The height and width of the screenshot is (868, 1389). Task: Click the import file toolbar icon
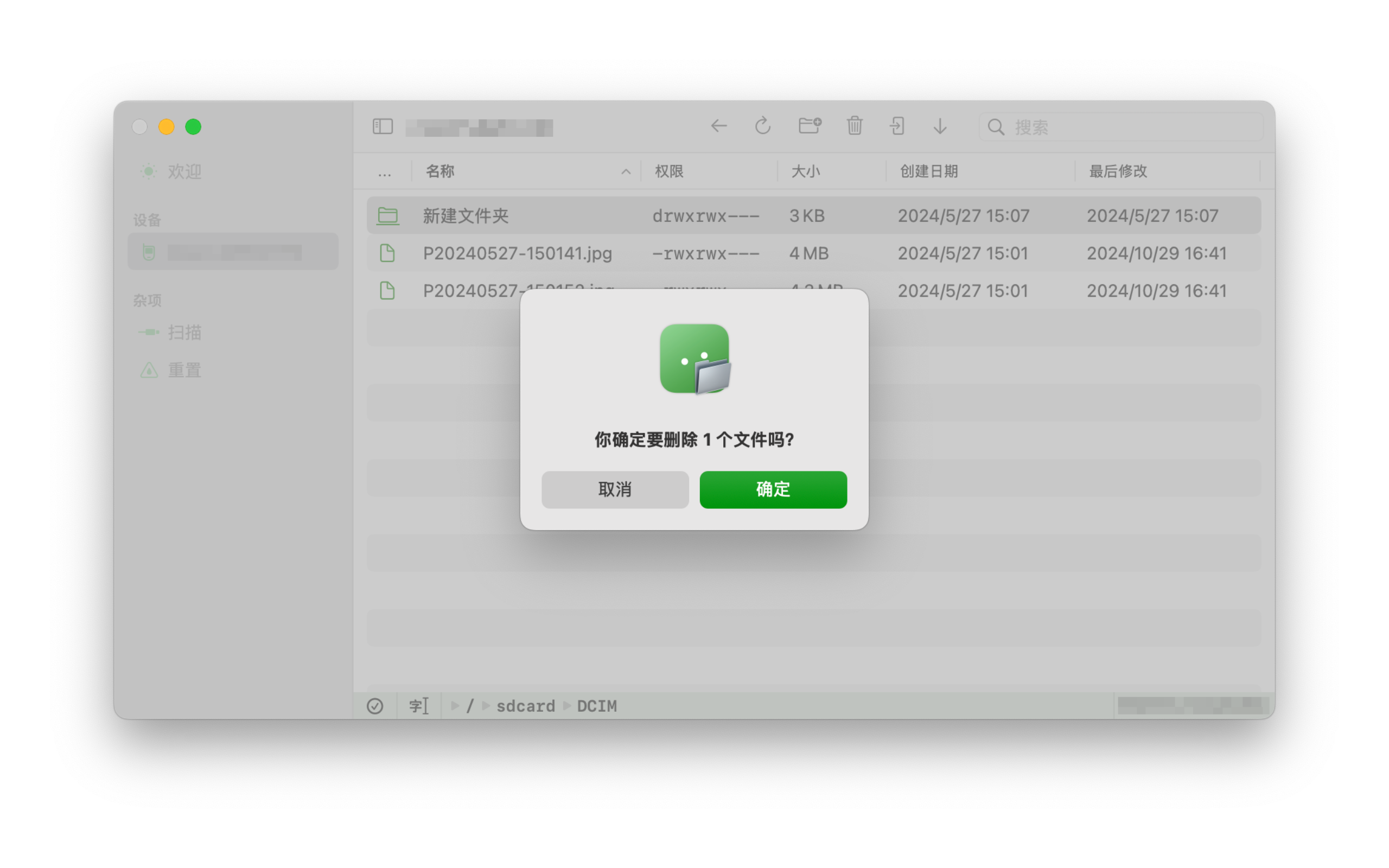click(897, 126)
